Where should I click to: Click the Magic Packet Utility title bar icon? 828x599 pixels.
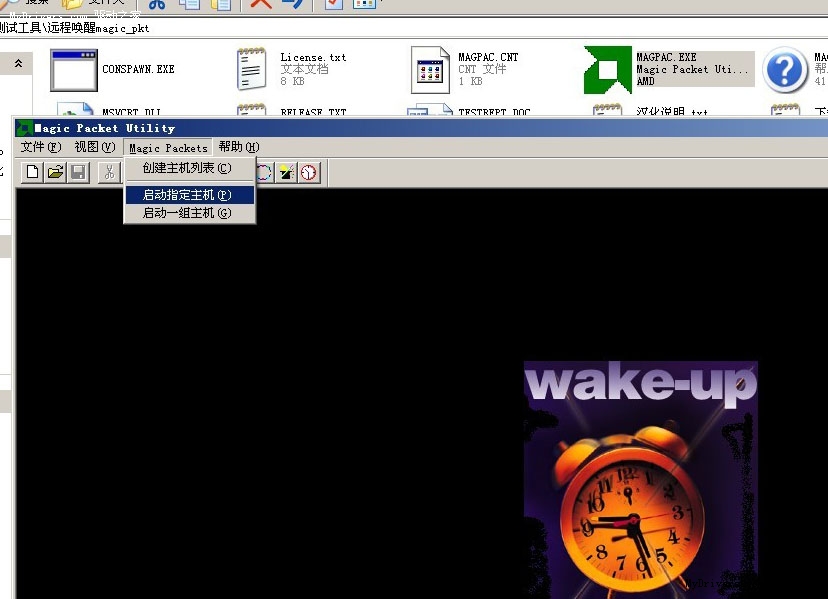(24, 128)
